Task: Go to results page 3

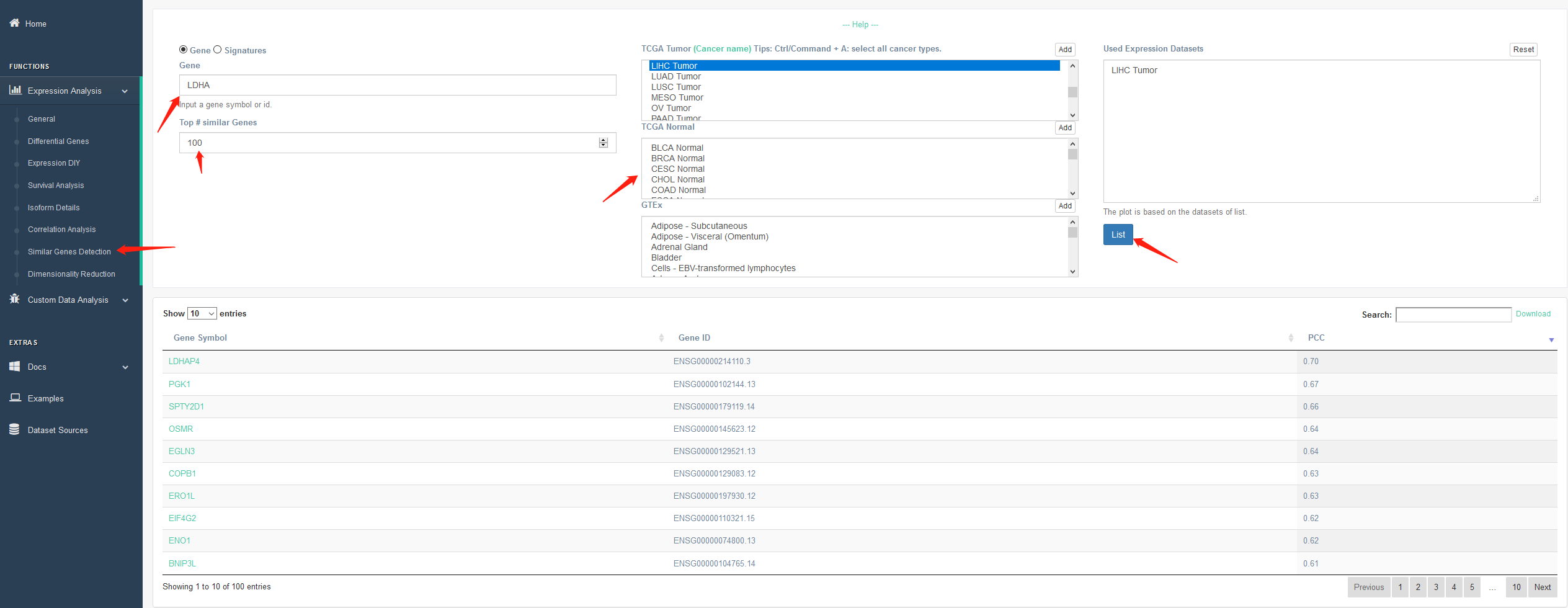Action: pos(1435,587)
